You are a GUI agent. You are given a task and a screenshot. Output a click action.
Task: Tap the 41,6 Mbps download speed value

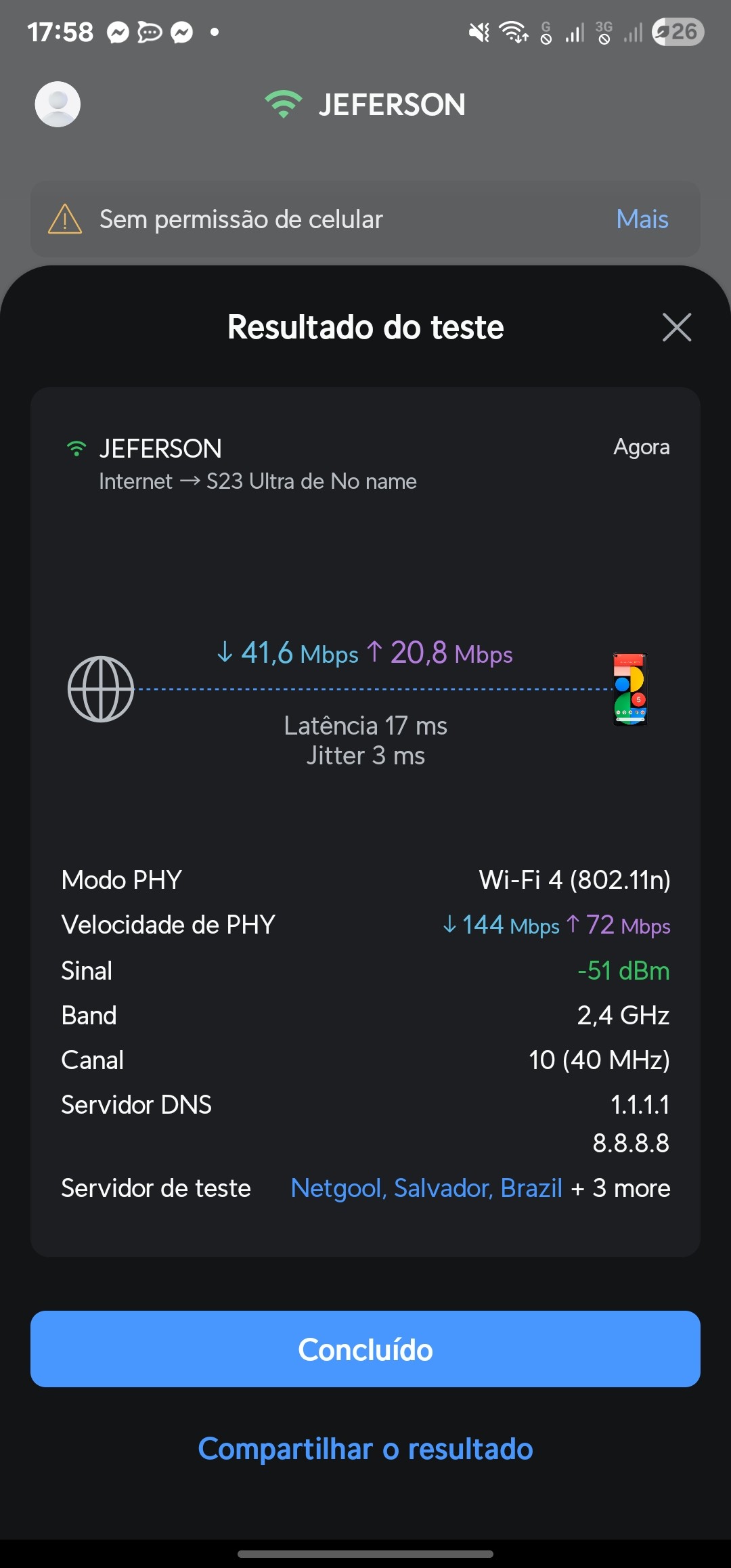pos(288,653)
